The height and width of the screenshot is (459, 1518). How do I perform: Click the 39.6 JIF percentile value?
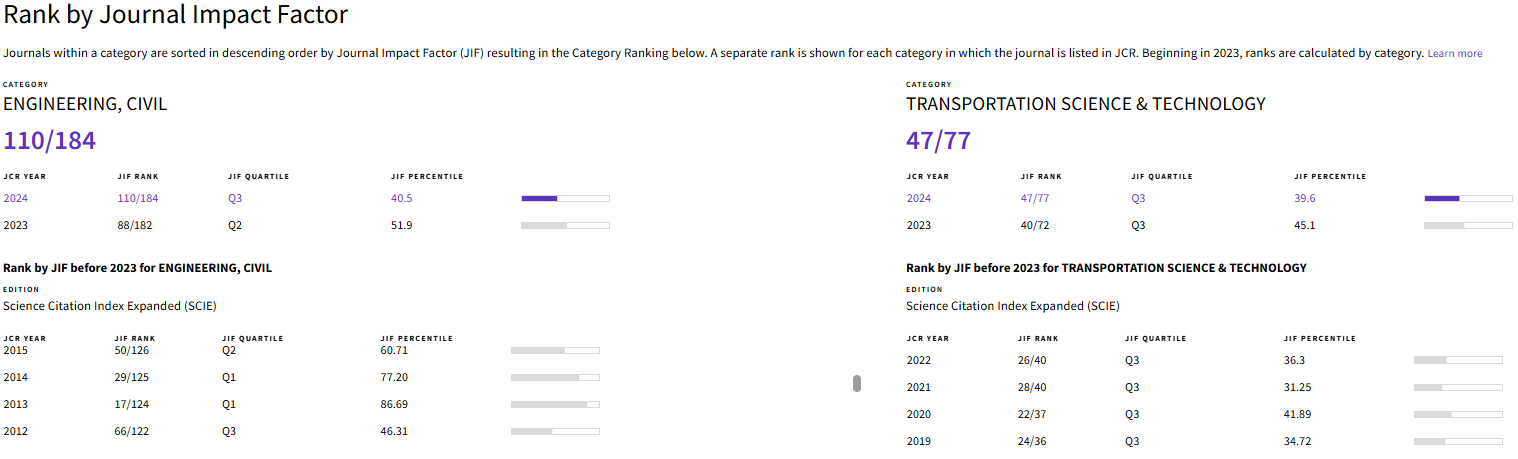coord(1305,198)
